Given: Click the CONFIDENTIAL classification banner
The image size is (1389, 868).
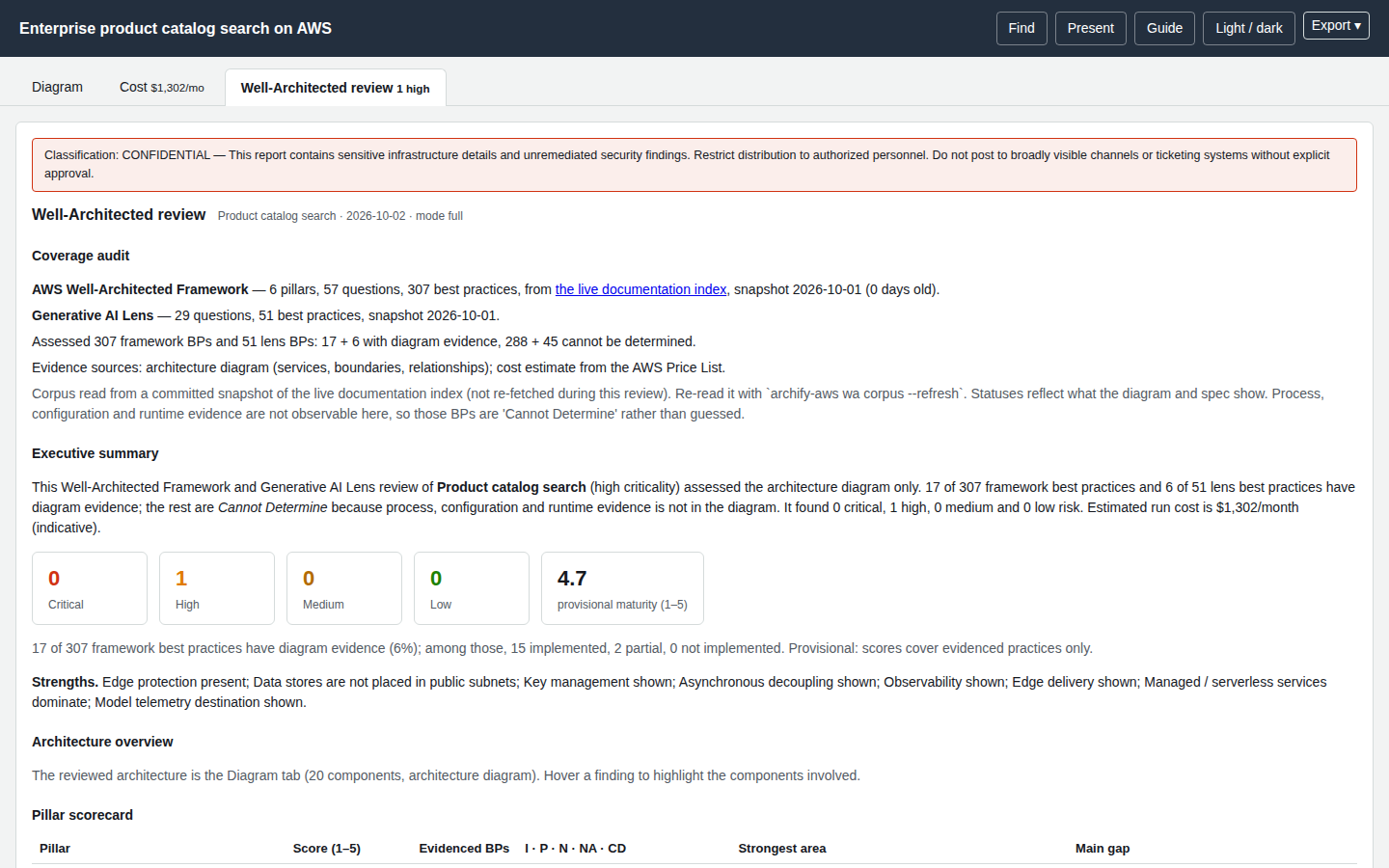Looking at the screenshot, I should pyautogui.click(x=694, y=165).
